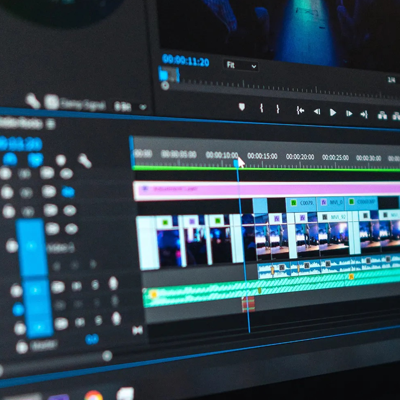
Task: Toggle Linked Selection in the timeline header
Action: tap(35, 160)
